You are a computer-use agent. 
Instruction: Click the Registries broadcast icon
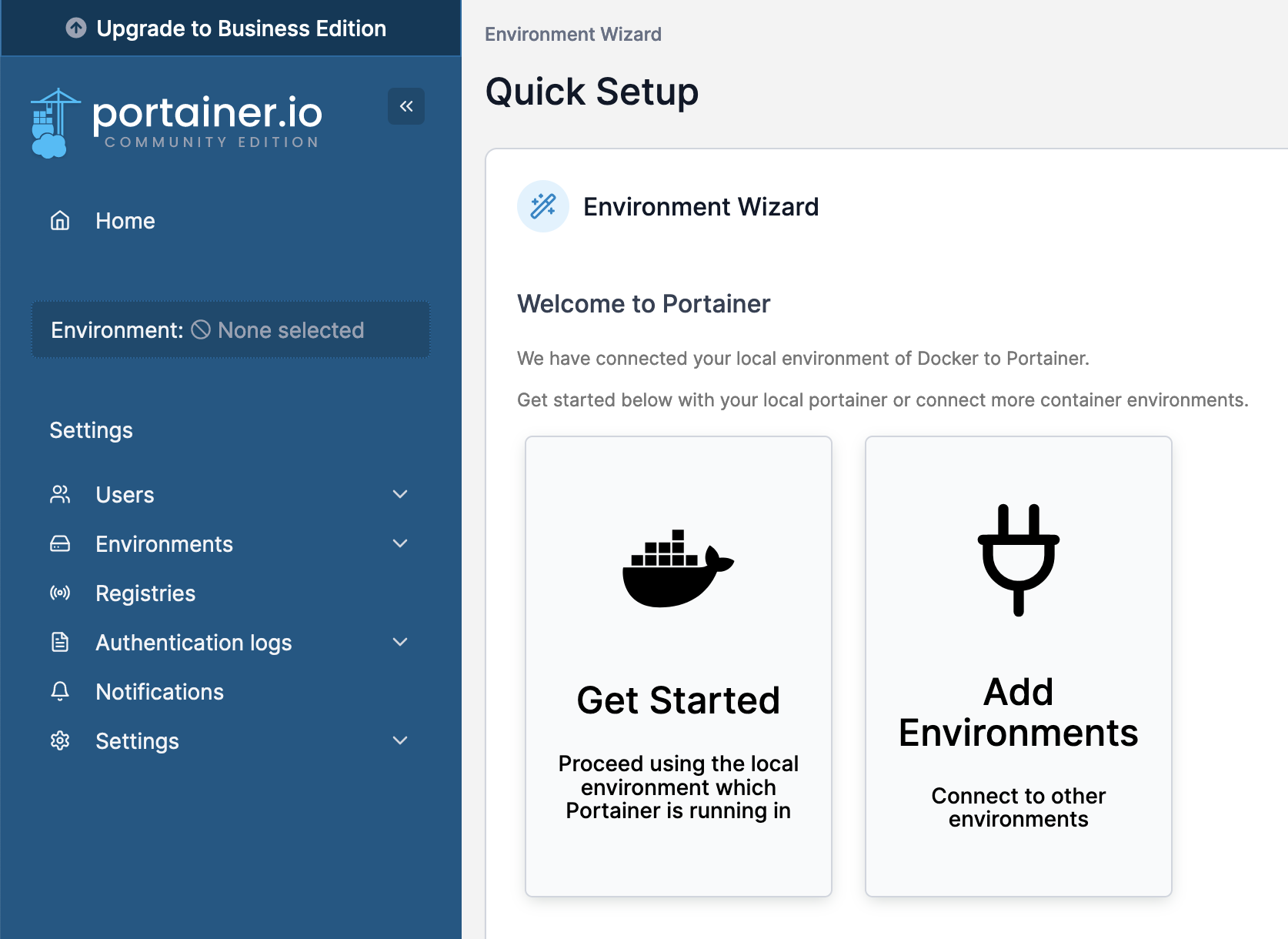click(60, 593)
